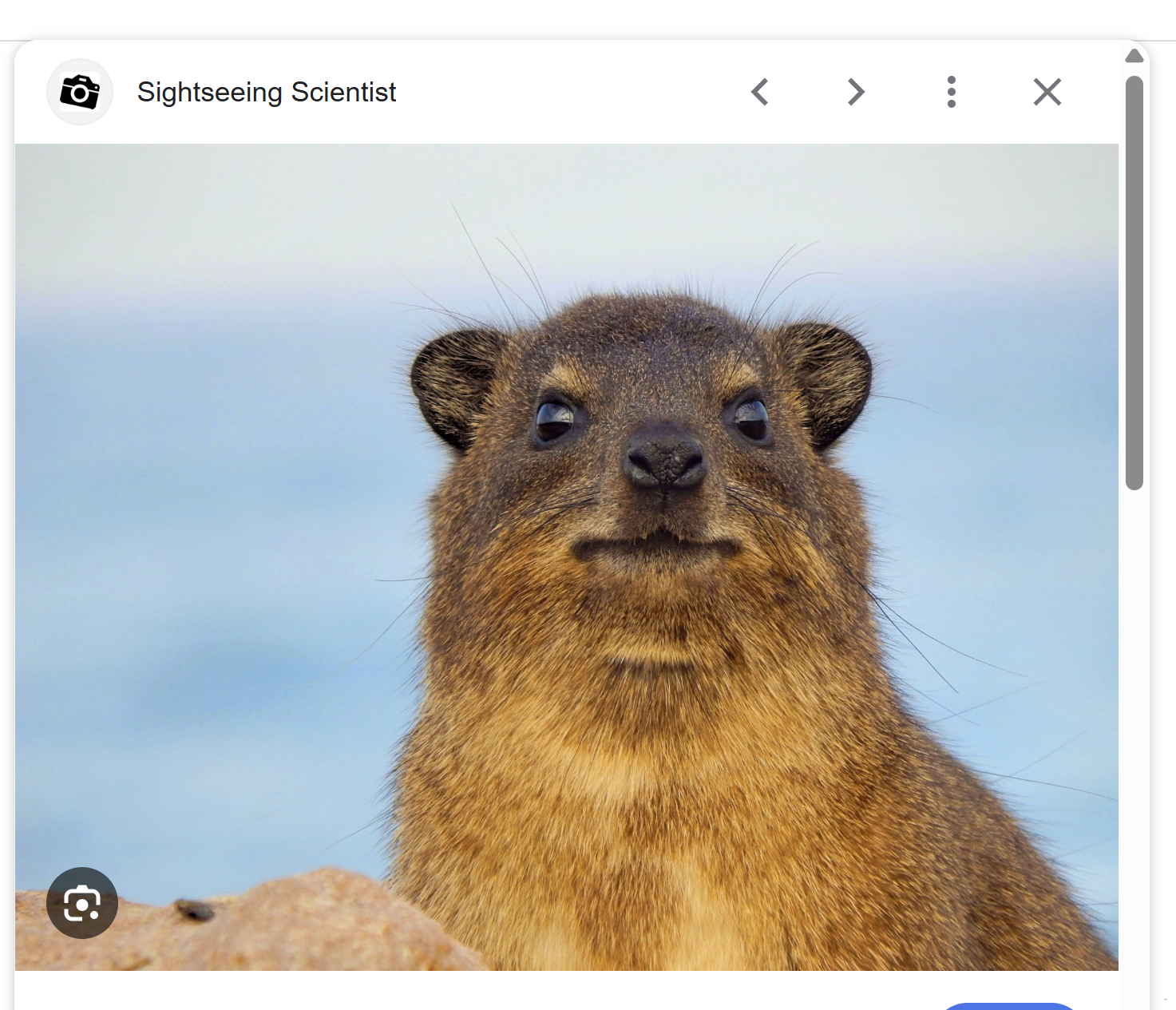Click the vertical scrollbar thumb
This screenshot has width=1176, height=1010.
(x=1134, y=279)
